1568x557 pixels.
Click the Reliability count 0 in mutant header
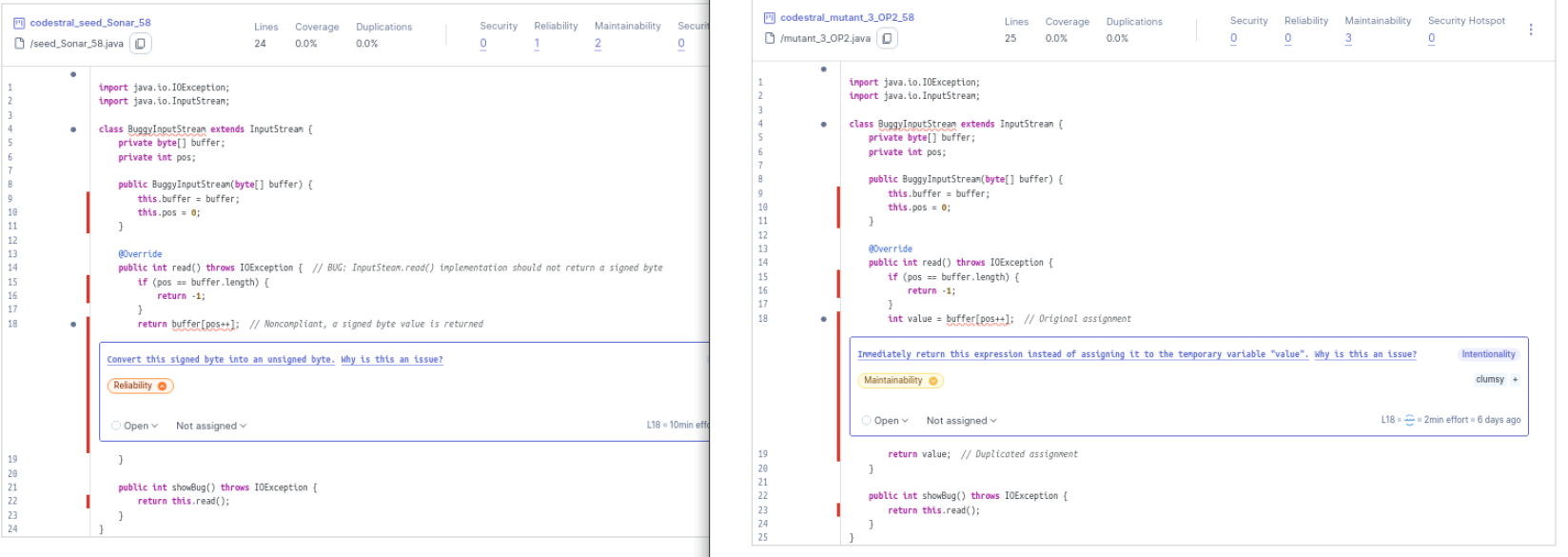point(1287,39)
